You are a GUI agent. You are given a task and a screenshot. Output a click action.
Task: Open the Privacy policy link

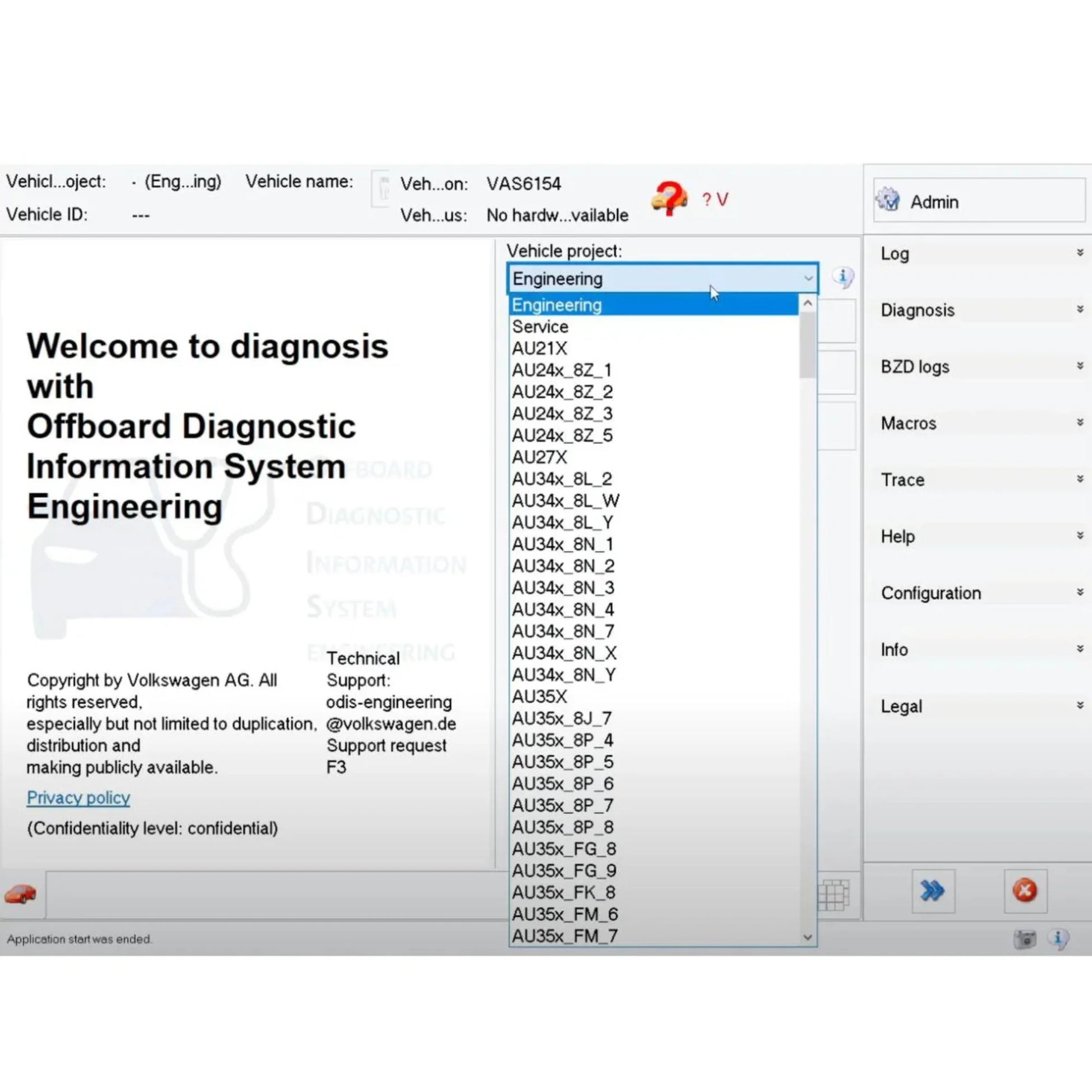click(x=78, y=798)
